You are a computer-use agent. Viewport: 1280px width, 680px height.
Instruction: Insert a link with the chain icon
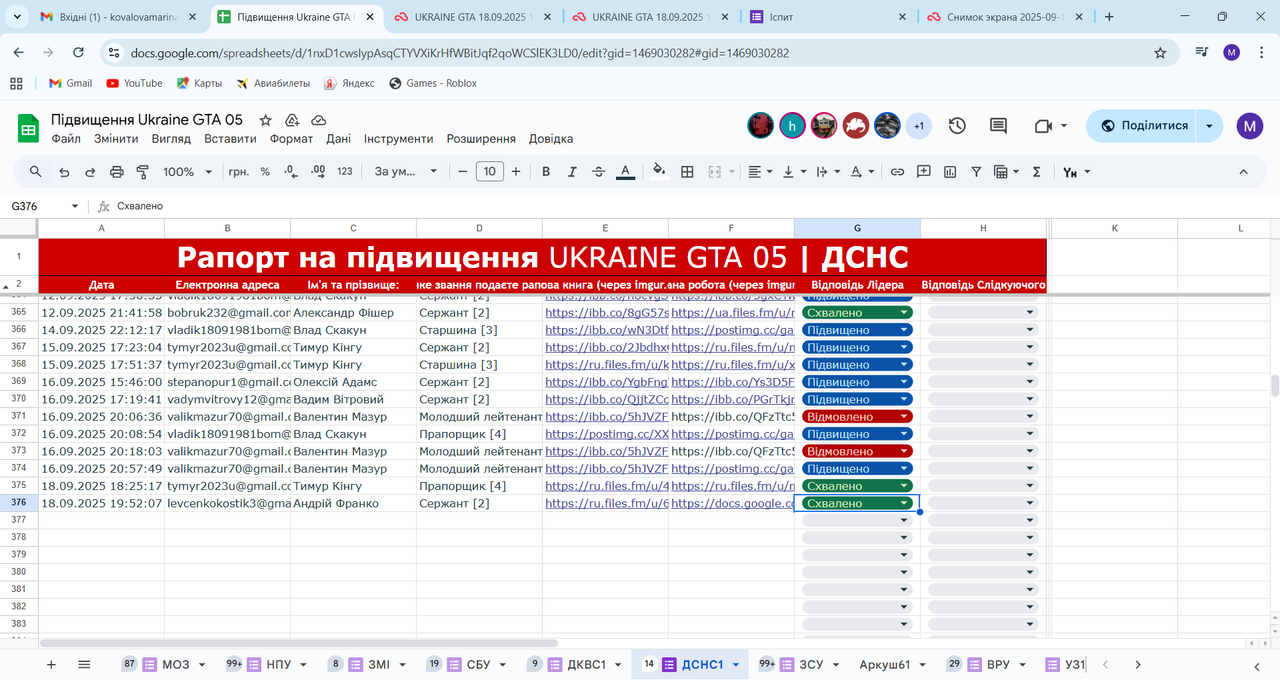[x=897, y=172]
